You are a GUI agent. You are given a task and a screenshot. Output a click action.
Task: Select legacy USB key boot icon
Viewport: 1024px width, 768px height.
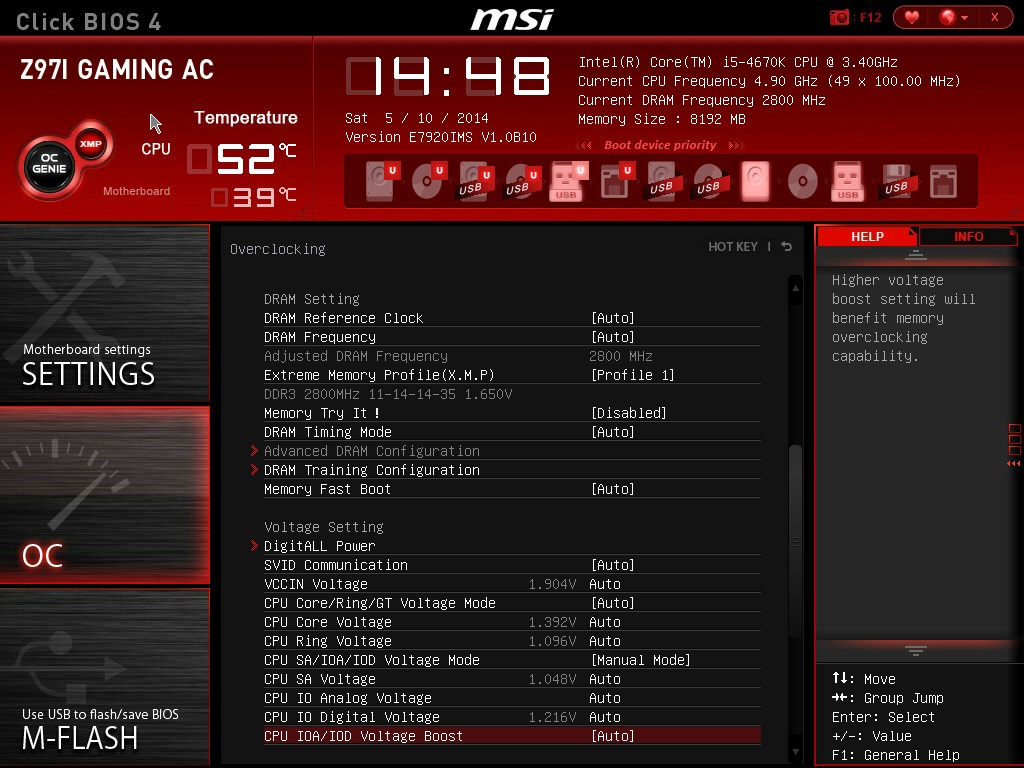(x=848, y=181)
